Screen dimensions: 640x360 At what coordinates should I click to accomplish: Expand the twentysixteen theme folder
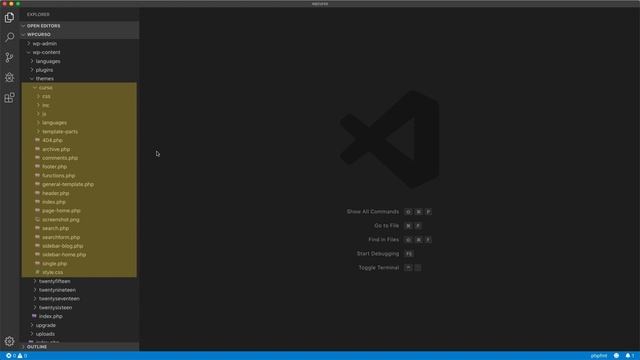[x=80, y=307]
